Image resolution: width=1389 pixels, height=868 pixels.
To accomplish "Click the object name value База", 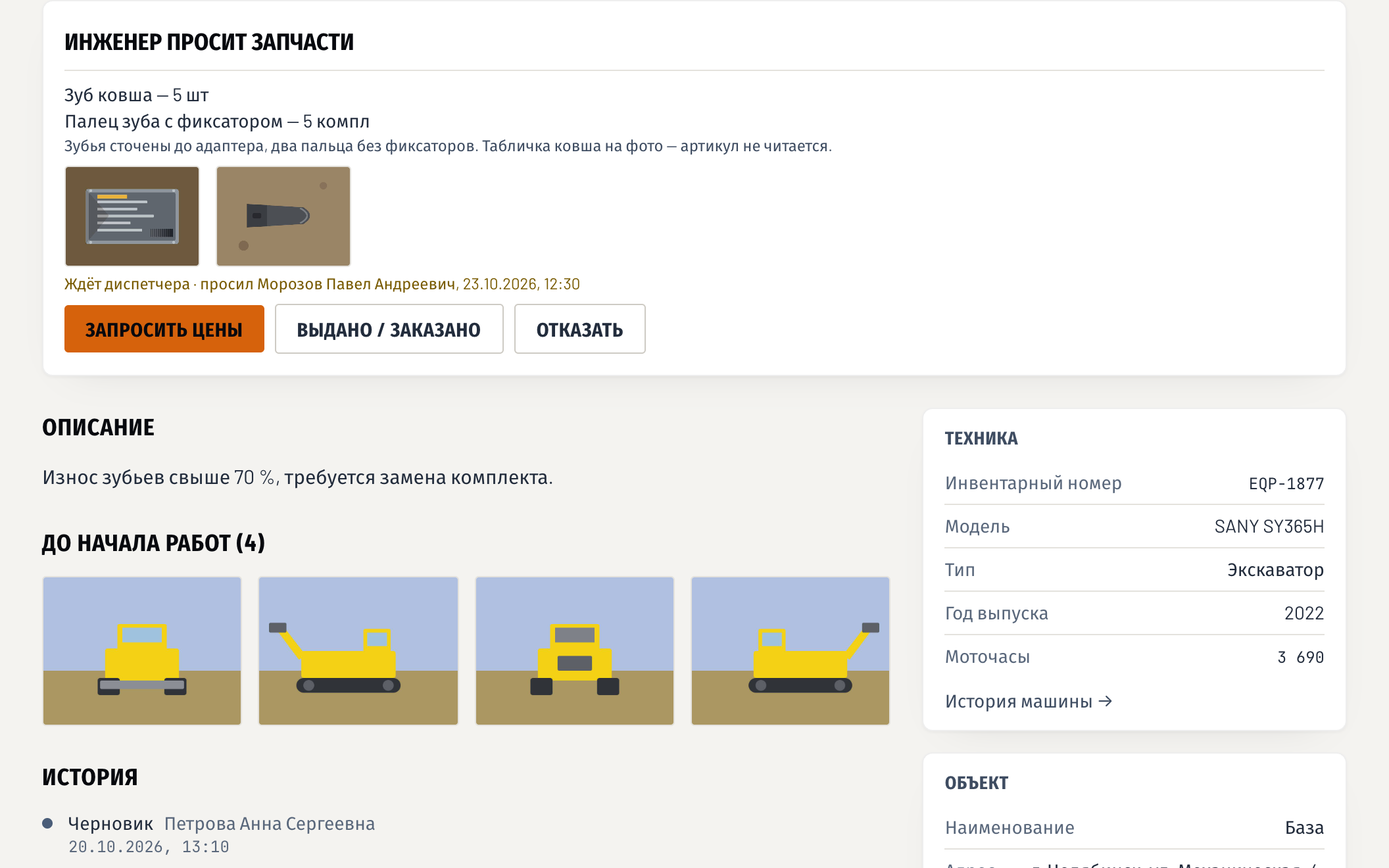I will click(x=1305, y=828).
